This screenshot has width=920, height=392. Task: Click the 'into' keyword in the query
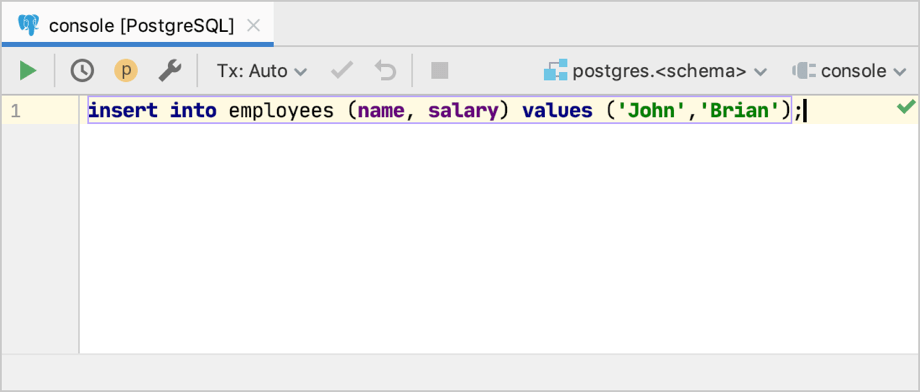click(193, 110)
